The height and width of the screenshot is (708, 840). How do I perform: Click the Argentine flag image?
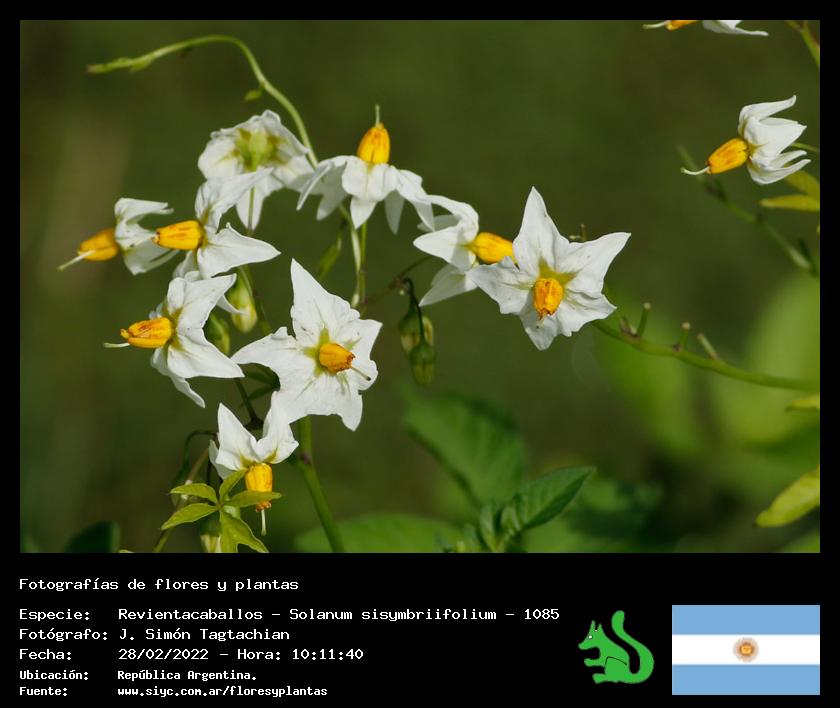[745, 649]
